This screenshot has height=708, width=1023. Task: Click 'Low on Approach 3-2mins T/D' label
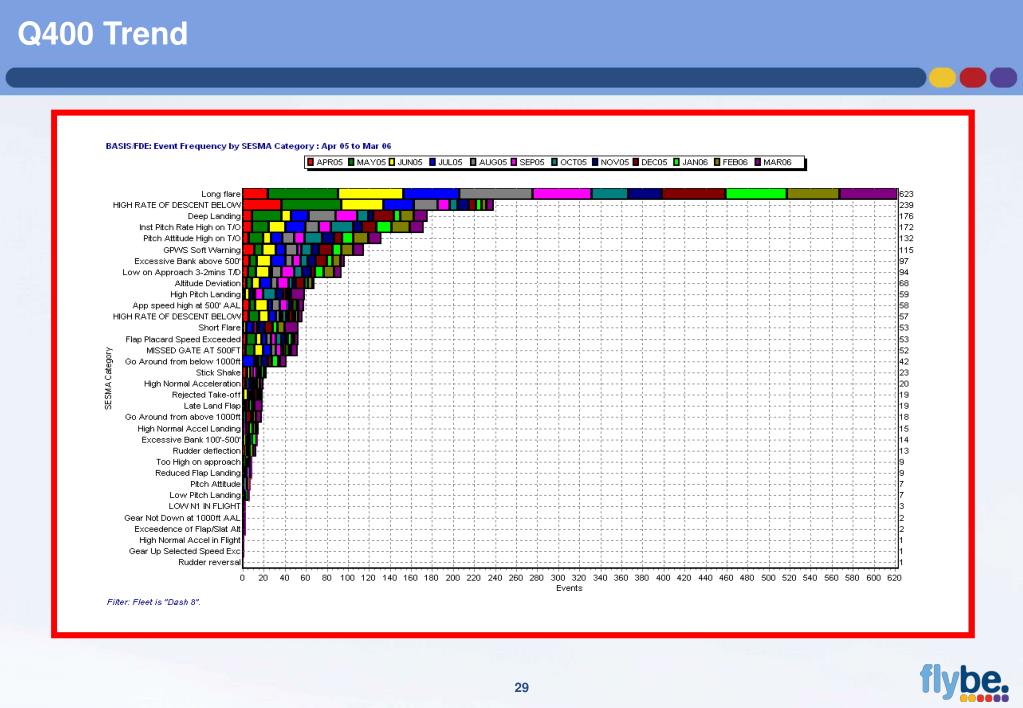pos(181,272)
